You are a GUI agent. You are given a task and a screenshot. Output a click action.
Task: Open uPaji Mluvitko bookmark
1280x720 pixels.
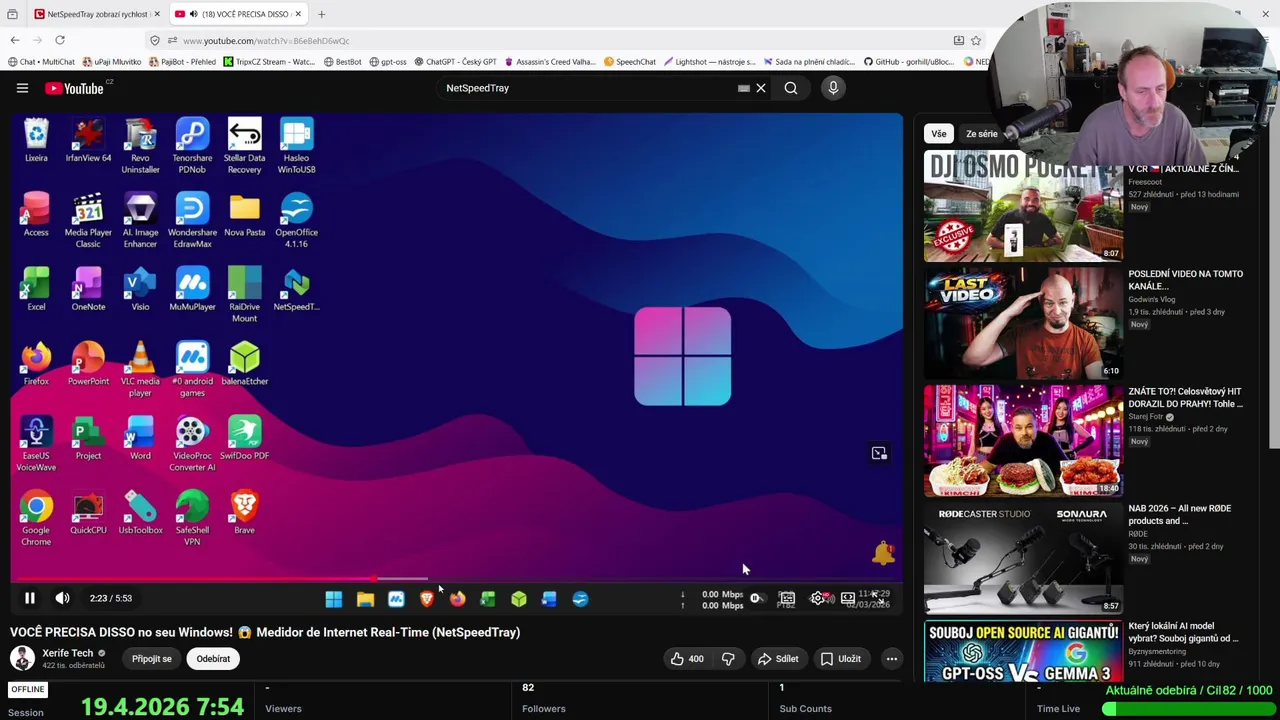click(112, 62)
